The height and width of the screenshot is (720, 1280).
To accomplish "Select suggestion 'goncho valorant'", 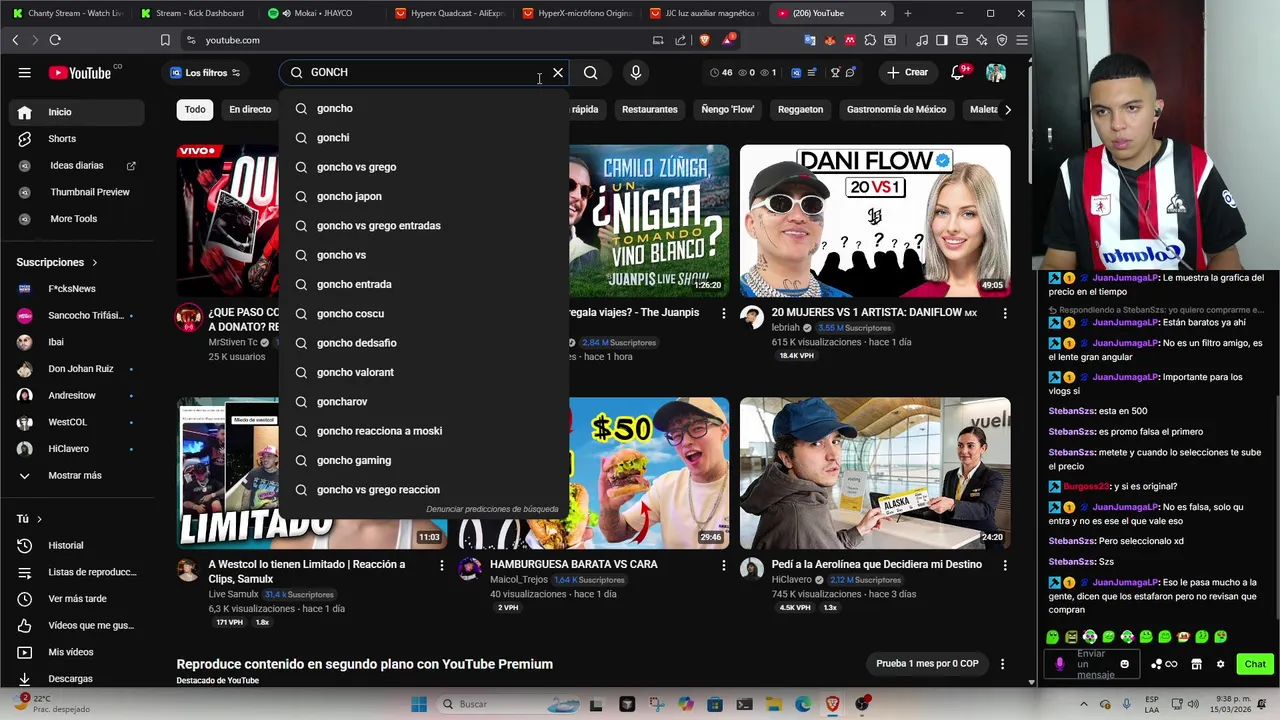I will point(424,372).
